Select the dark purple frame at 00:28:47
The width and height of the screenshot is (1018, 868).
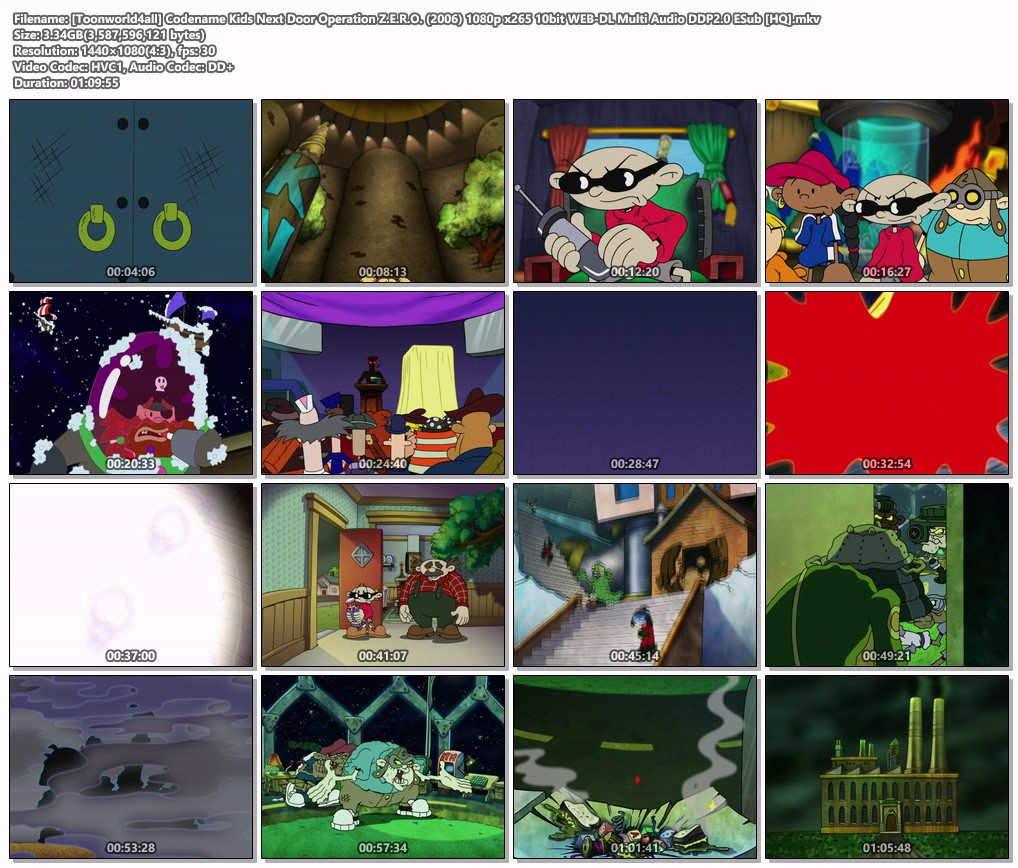pos(635,383)
